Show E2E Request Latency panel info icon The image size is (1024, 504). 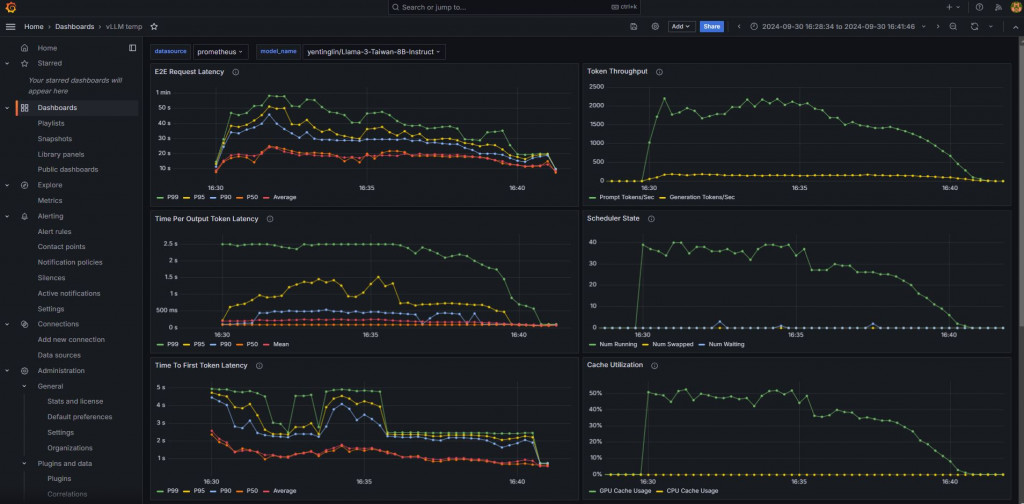click(236, 72)
